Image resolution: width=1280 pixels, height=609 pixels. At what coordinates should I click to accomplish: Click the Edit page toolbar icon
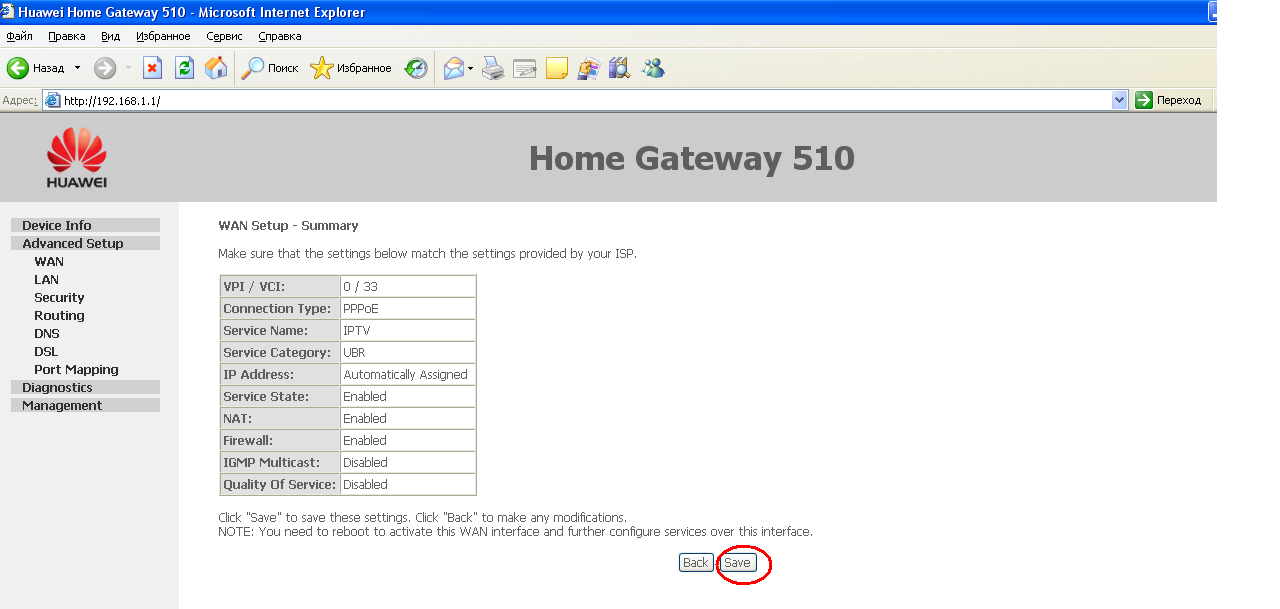pos(525,68)
